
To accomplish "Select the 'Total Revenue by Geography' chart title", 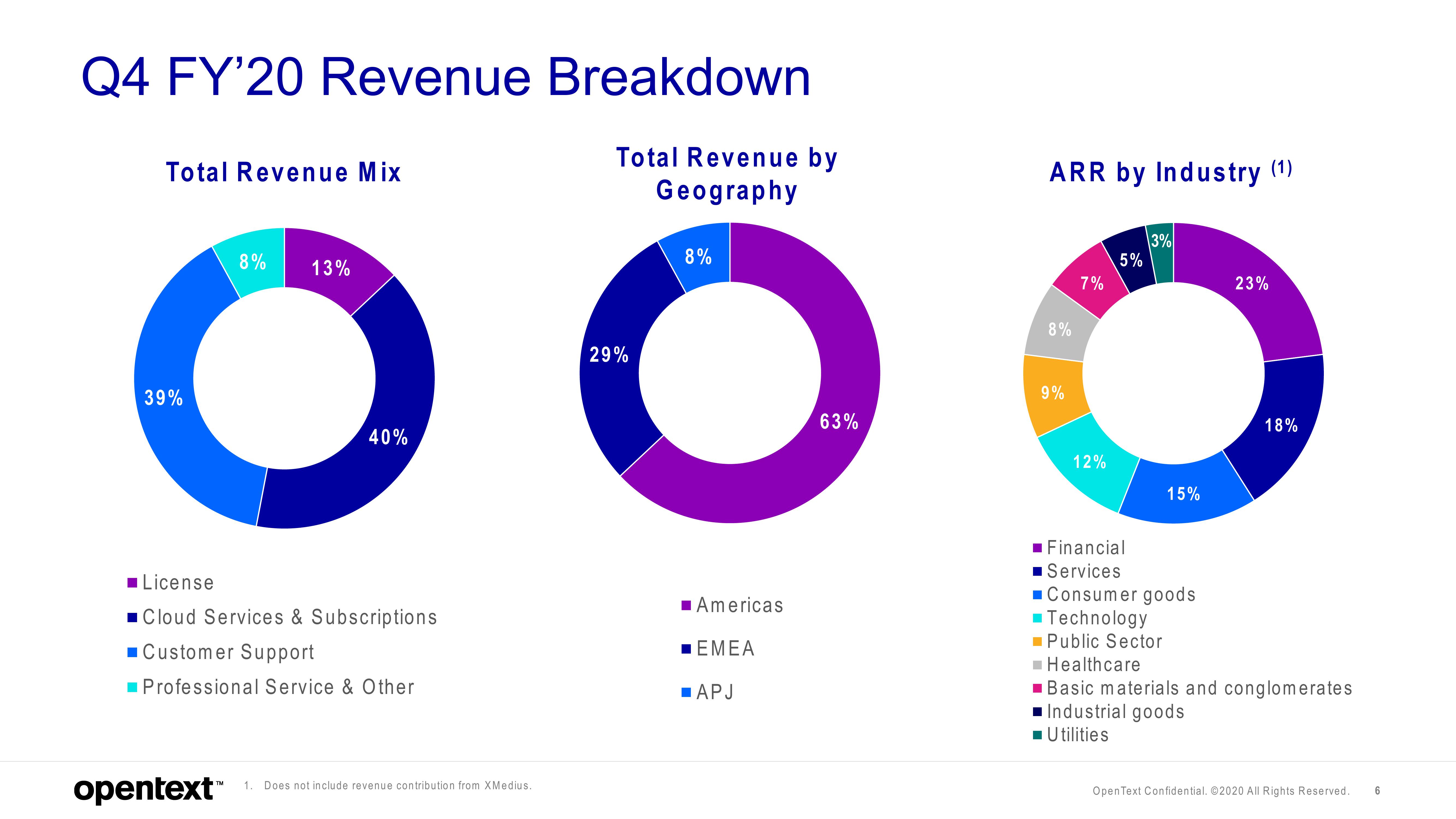I will point(727,174).
